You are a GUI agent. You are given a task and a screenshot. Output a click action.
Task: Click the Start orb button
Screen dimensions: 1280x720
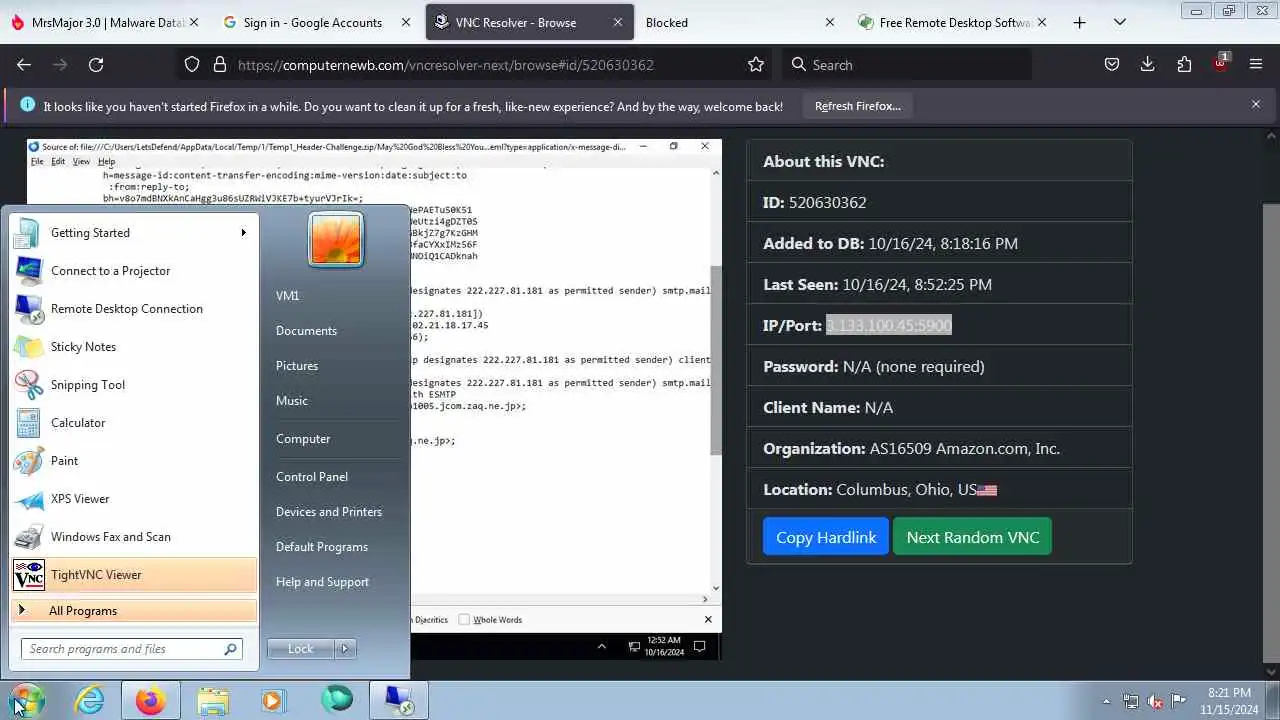pyautogui.click(x=27, y=700)
